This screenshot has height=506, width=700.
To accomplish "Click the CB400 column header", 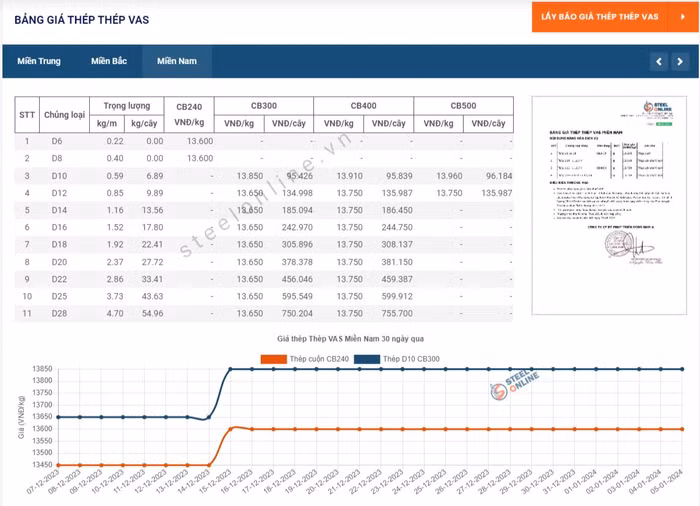I will (x=363, y=105).
